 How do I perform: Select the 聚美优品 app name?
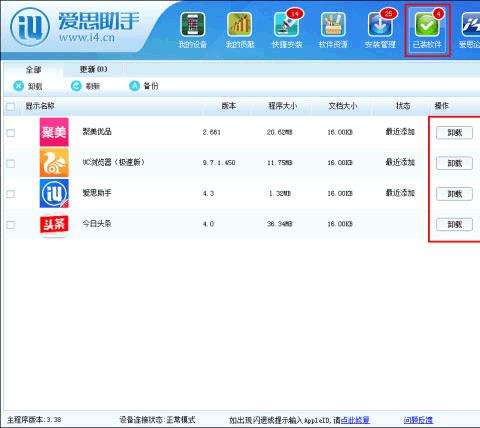click(x=97, y=132)
